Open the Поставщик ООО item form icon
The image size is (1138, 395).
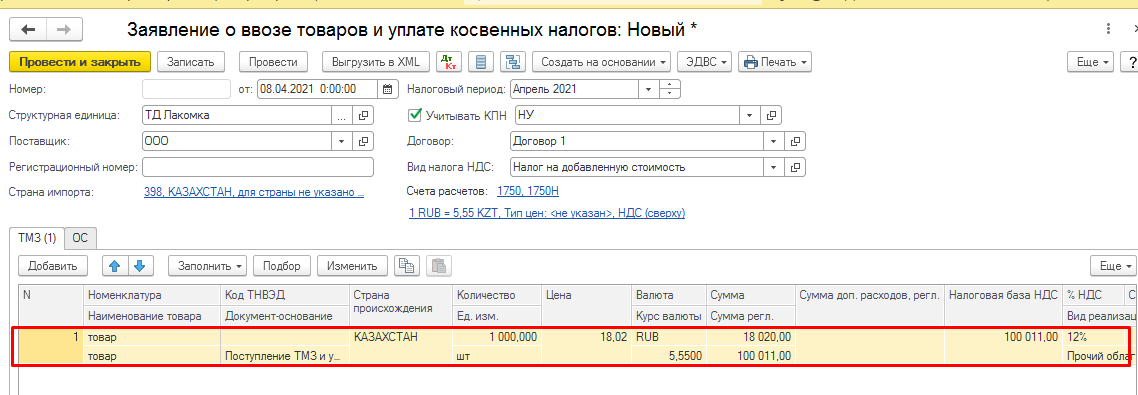[x=364, y=141]
